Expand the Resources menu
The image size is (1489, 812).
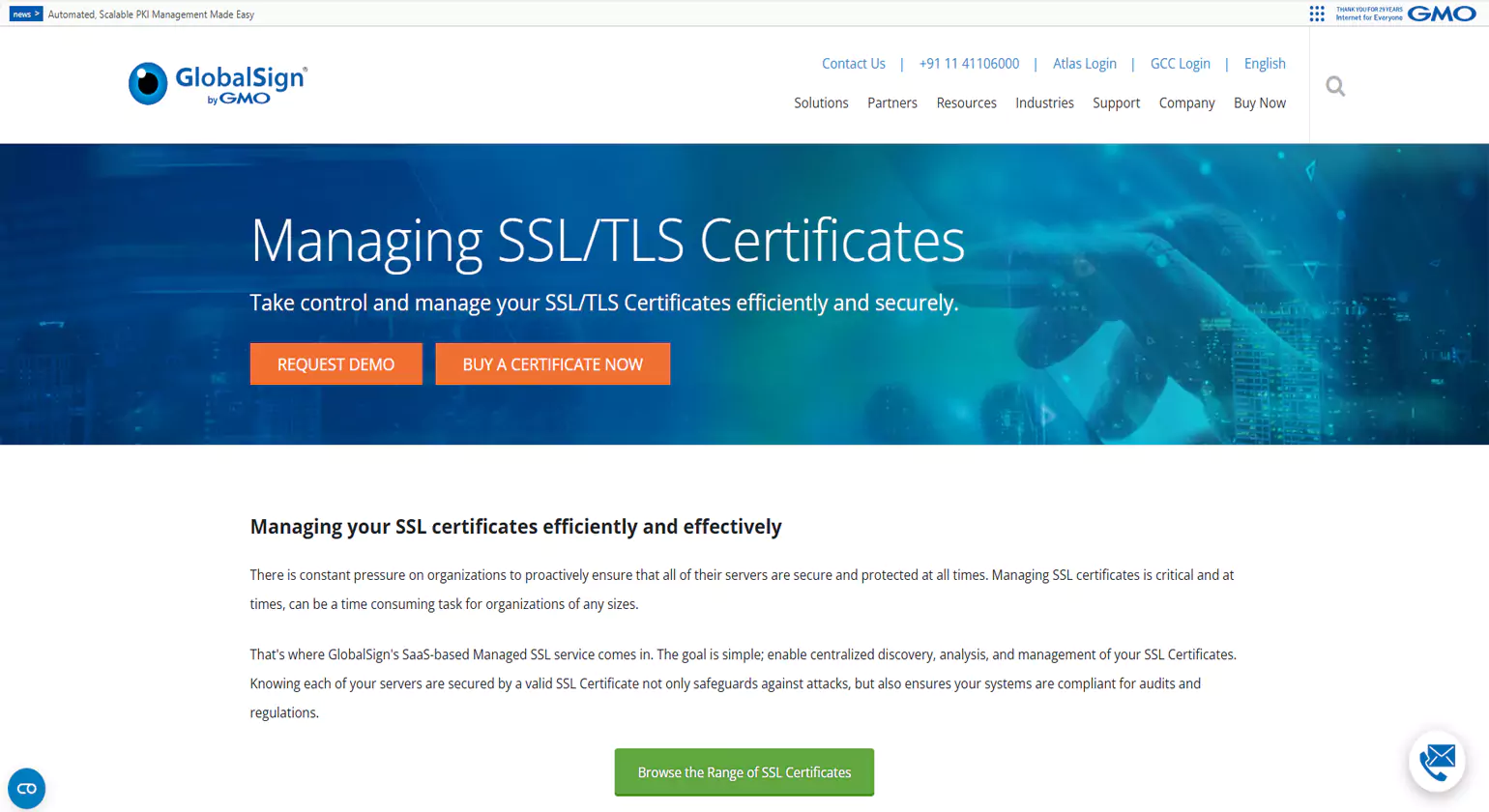[x=966, y=103]
